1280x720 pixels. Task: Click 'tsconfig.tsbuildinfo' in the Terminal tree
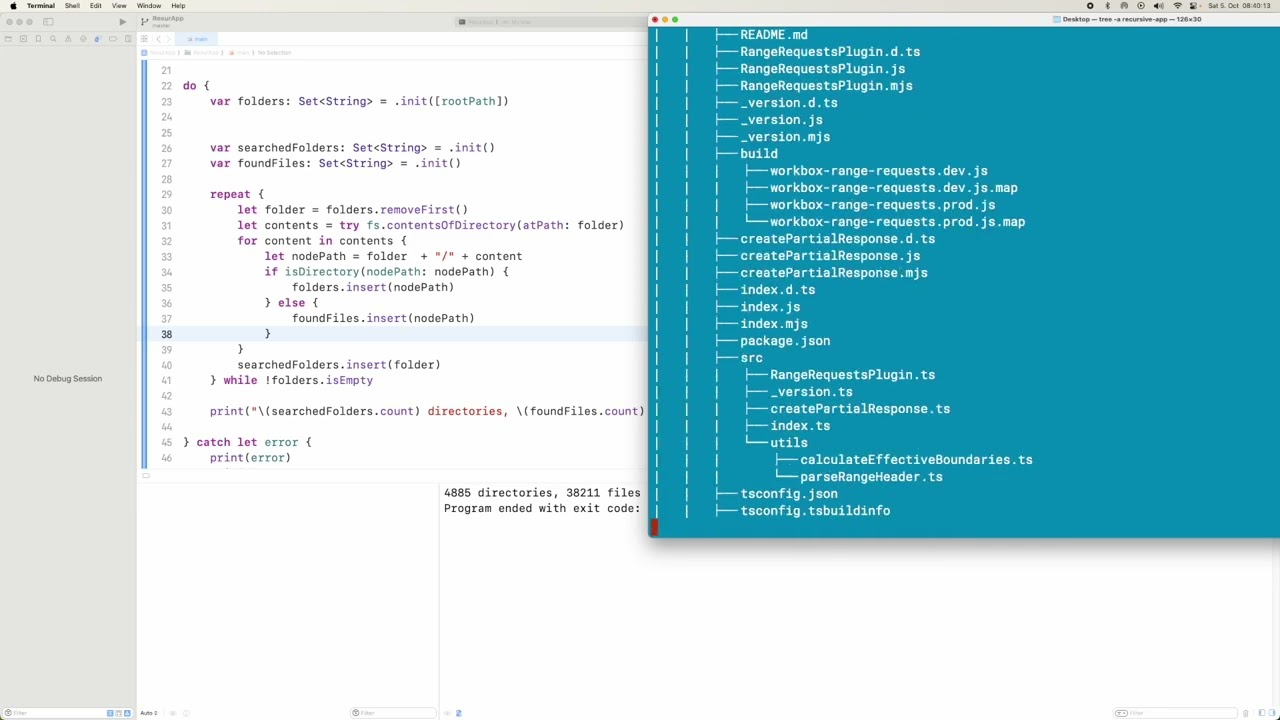(815, 511)
